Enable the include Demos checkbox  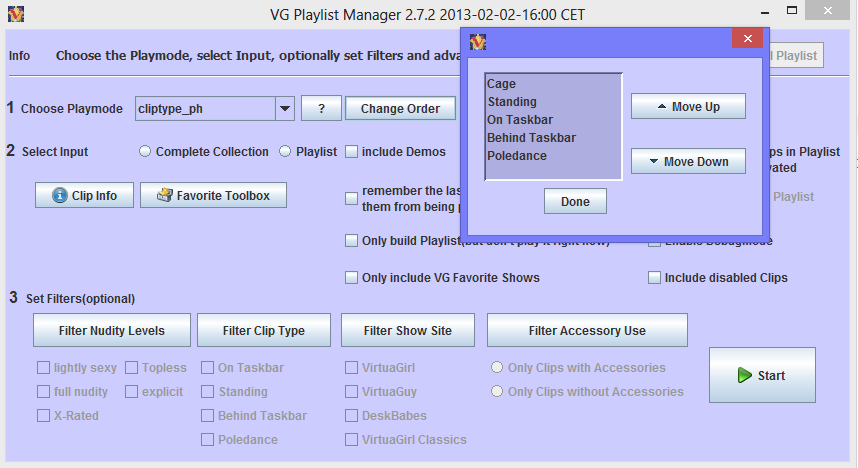tap(352, 152)
